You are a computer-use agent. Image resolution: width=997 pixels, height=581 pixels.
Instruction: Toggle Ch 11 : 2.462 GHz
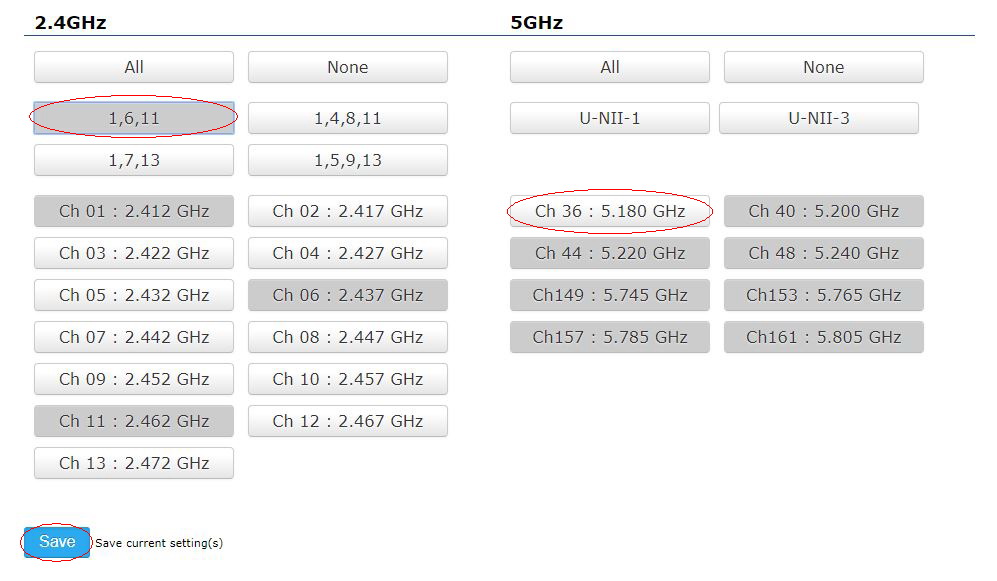134,421
